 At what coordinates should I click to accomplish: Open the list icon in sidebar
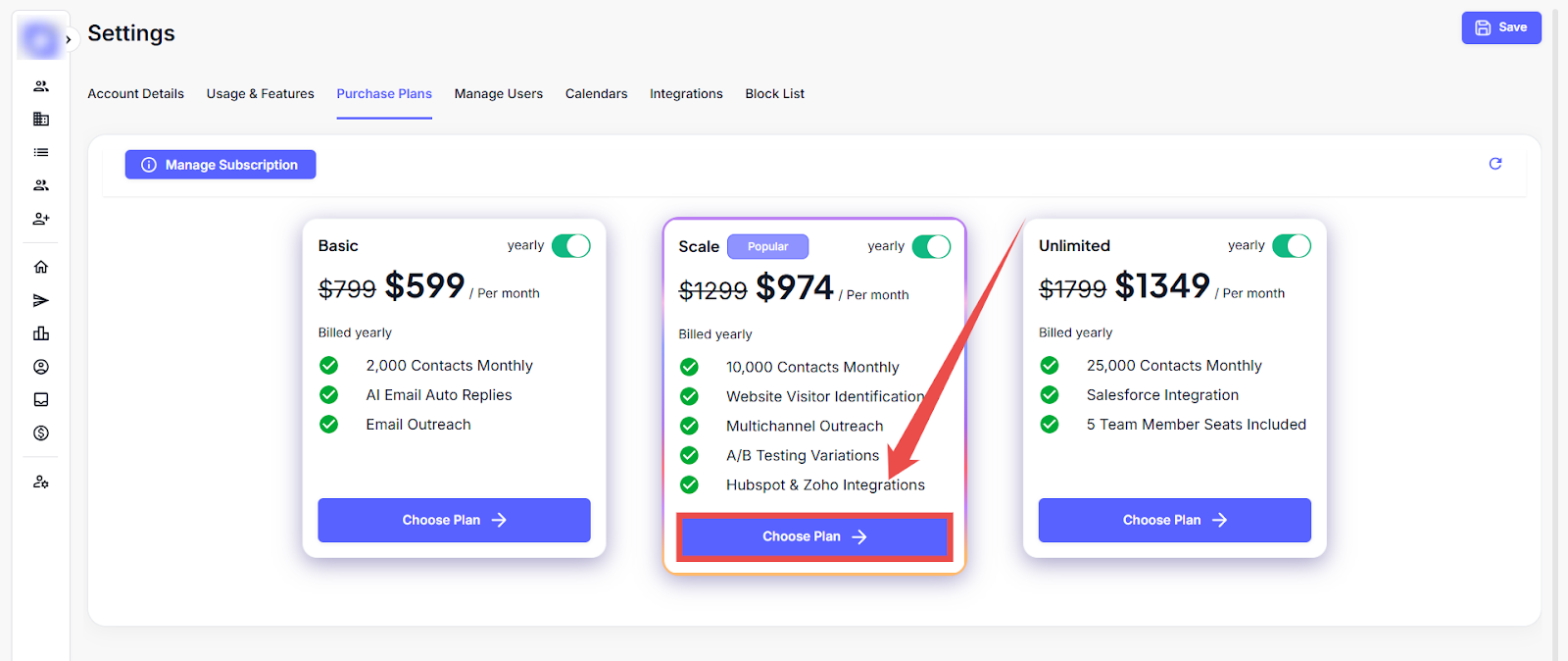click(41, 152)
